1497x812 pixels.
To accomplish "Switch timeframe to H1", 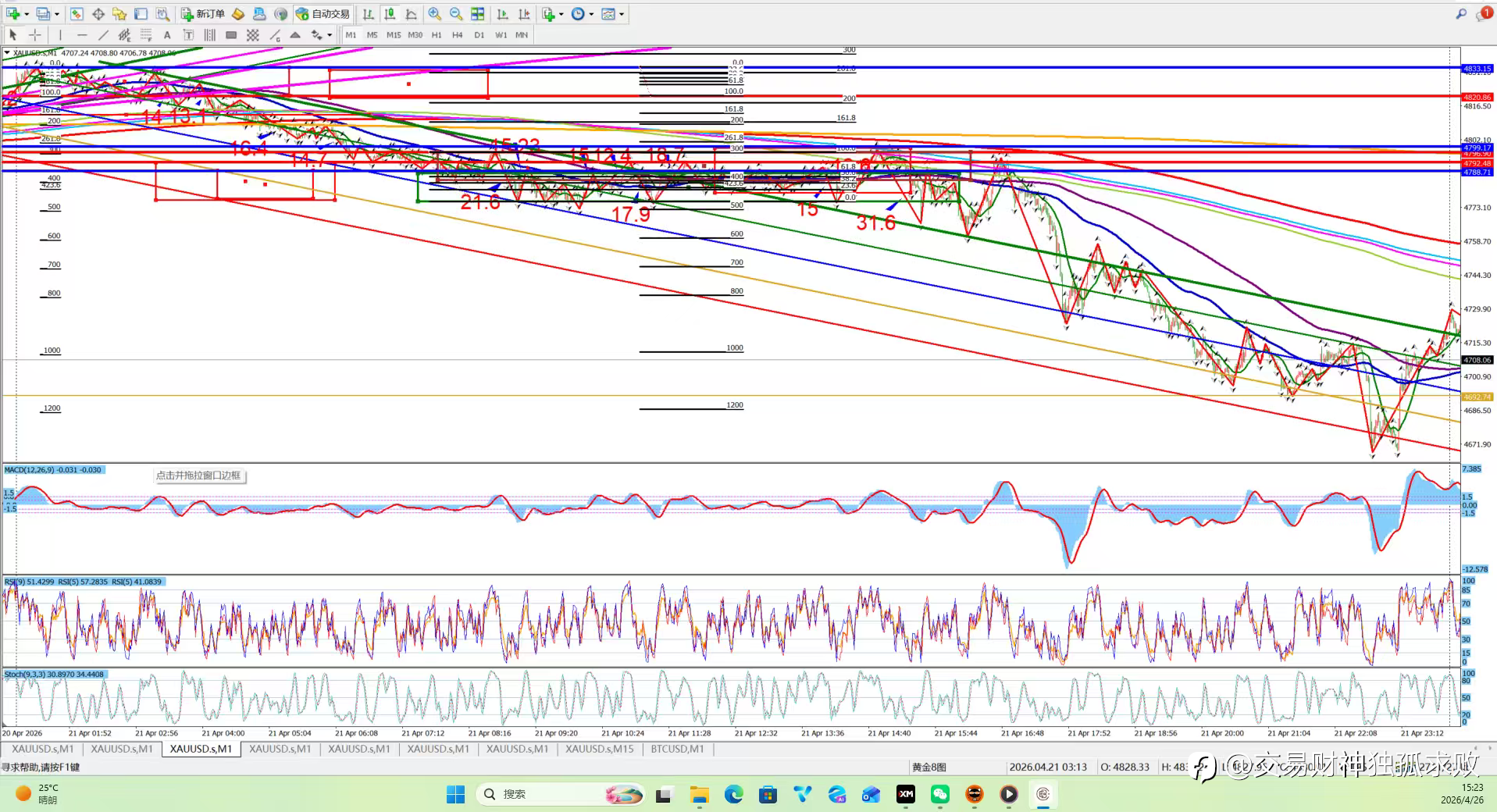I will (x=437, y=35).
